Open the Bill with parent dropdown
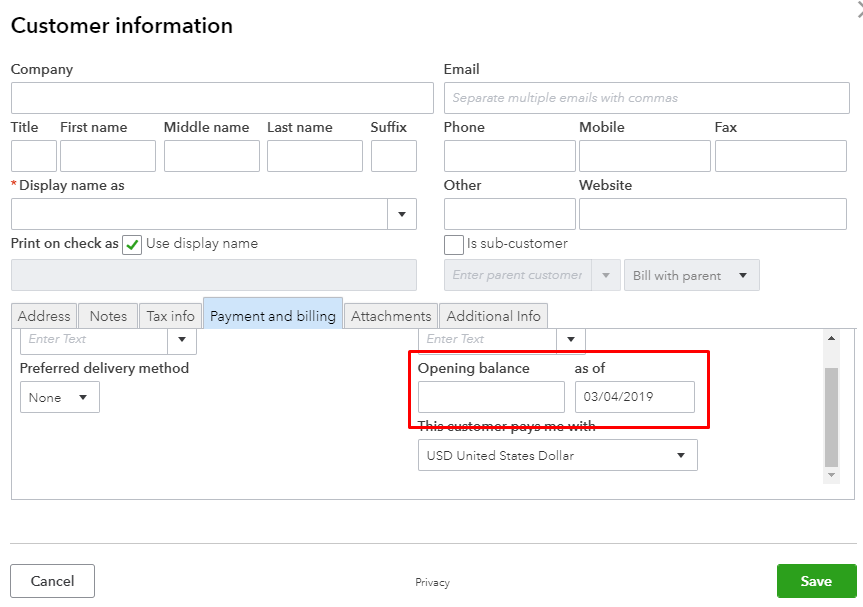Viewport: 863px width, 607px height. 691,275
